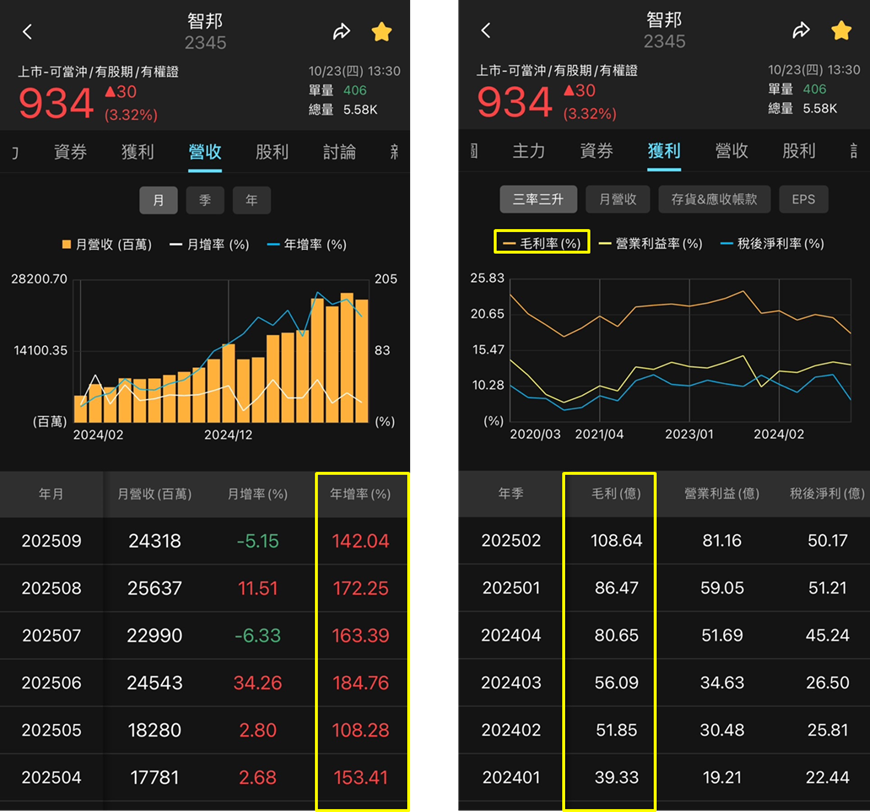The height and width of the screenshot is (812, 870).
Task: Toggle 年增率 (%) legend line
Action: tap(307, 244)
